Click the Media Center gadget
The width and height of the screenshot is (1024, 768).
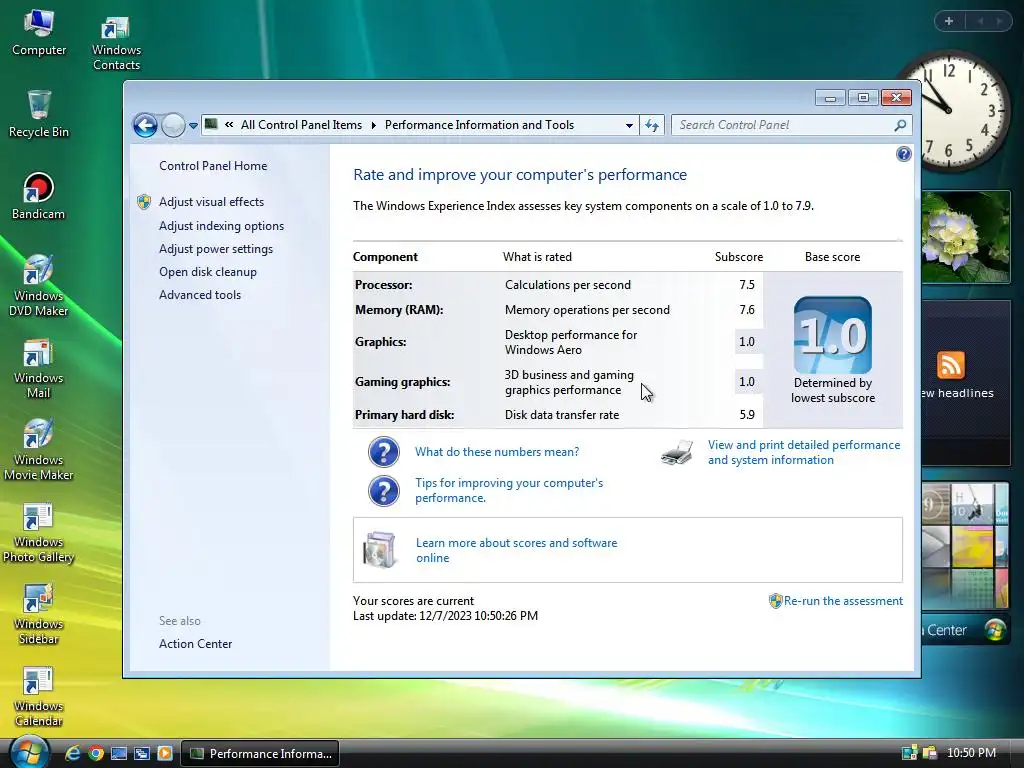[965, 630]
